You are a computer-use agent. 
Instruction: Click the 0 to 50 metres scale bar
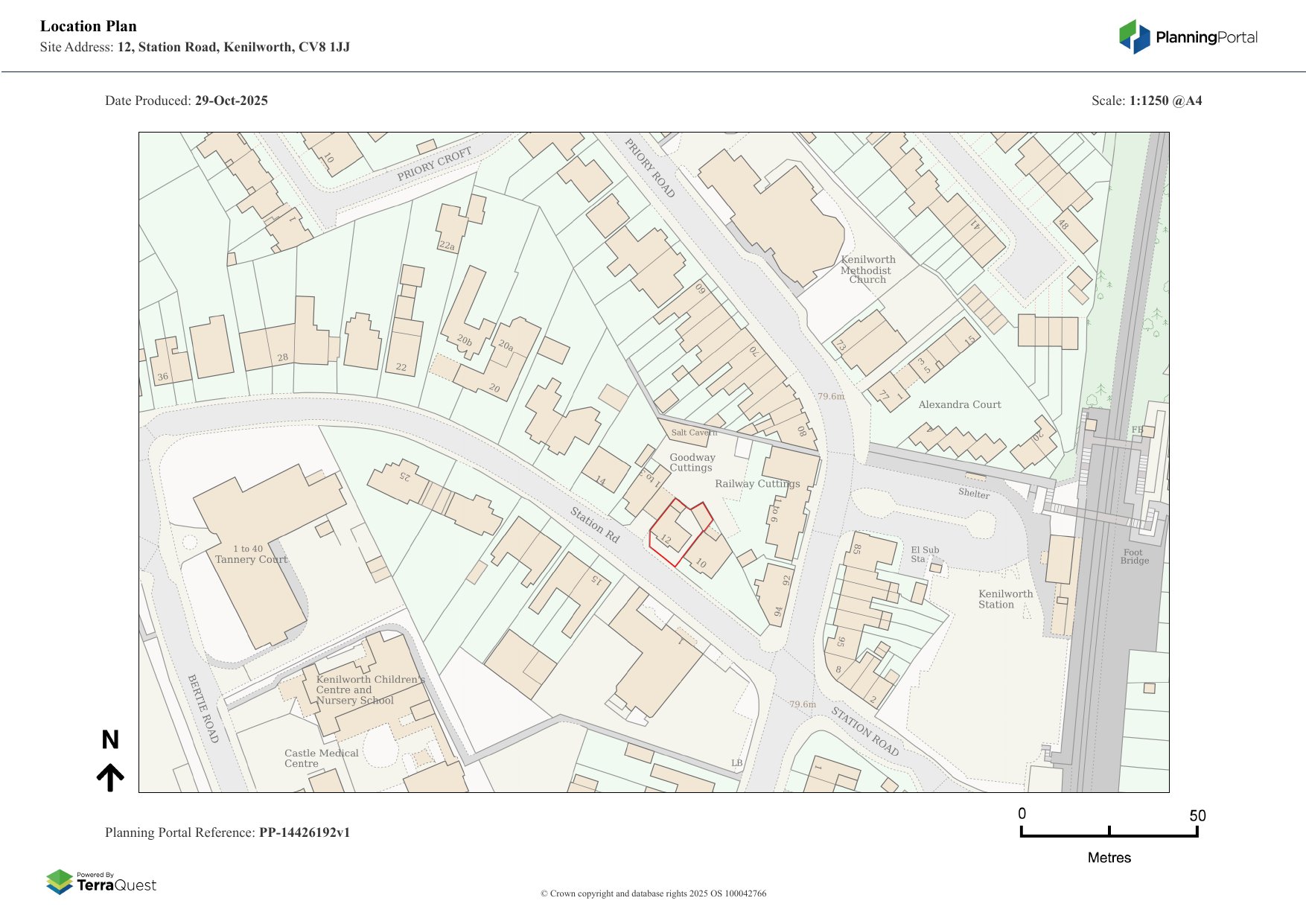(1109, 832)
